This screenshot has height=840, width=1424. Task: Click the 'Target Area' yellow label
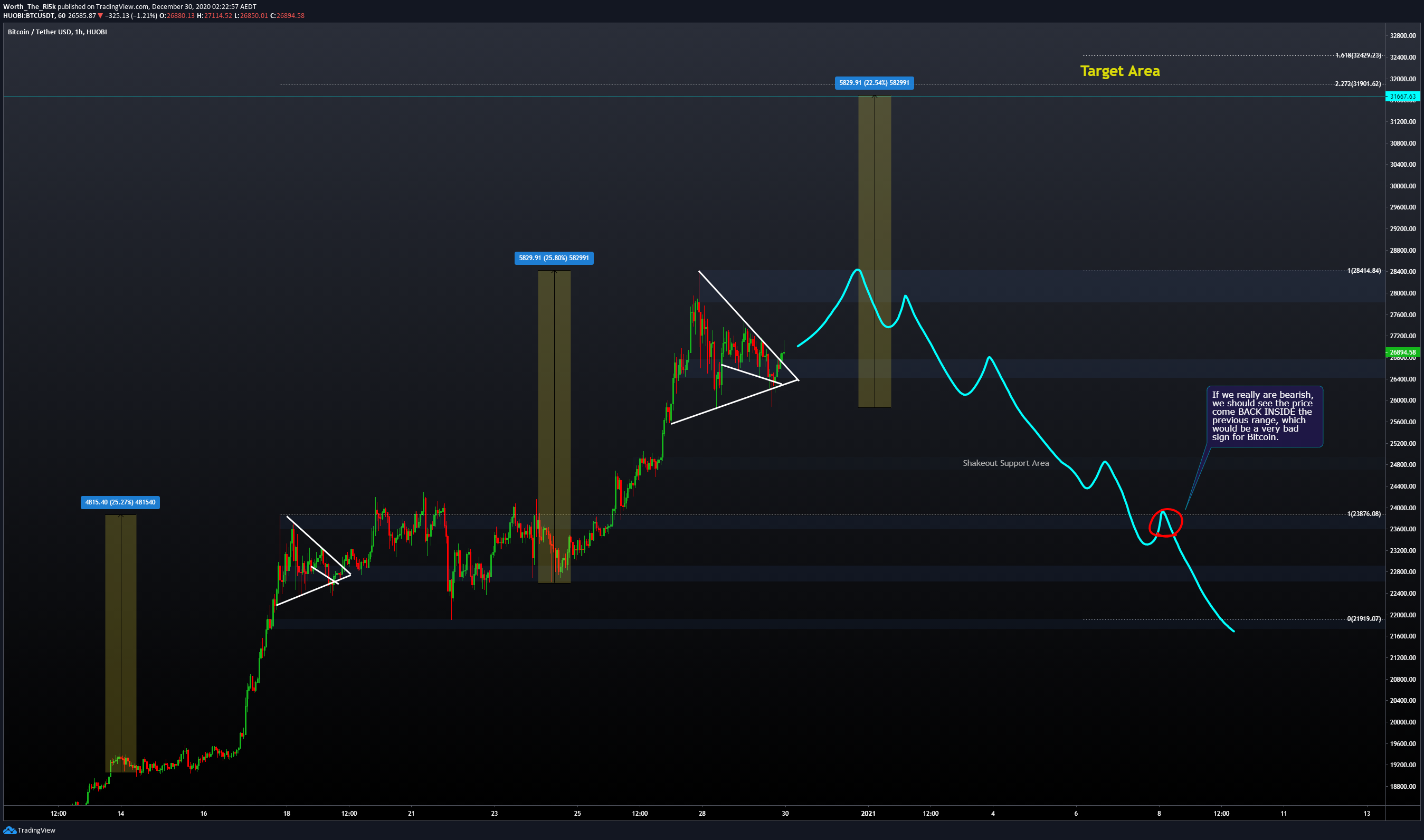(1120, 71)
